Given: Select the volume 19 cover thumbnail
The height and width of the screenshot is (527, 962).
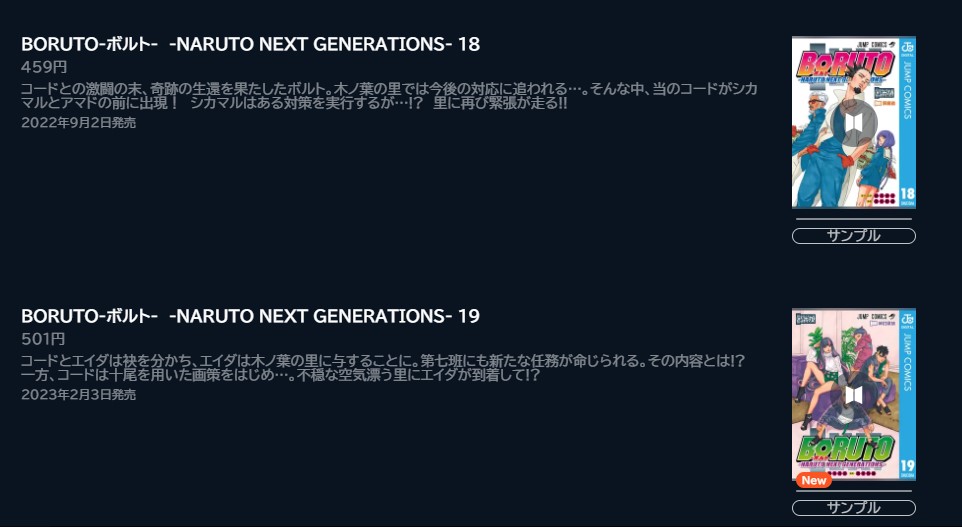Looking at the screenshot, I should [x=853, y=394].
